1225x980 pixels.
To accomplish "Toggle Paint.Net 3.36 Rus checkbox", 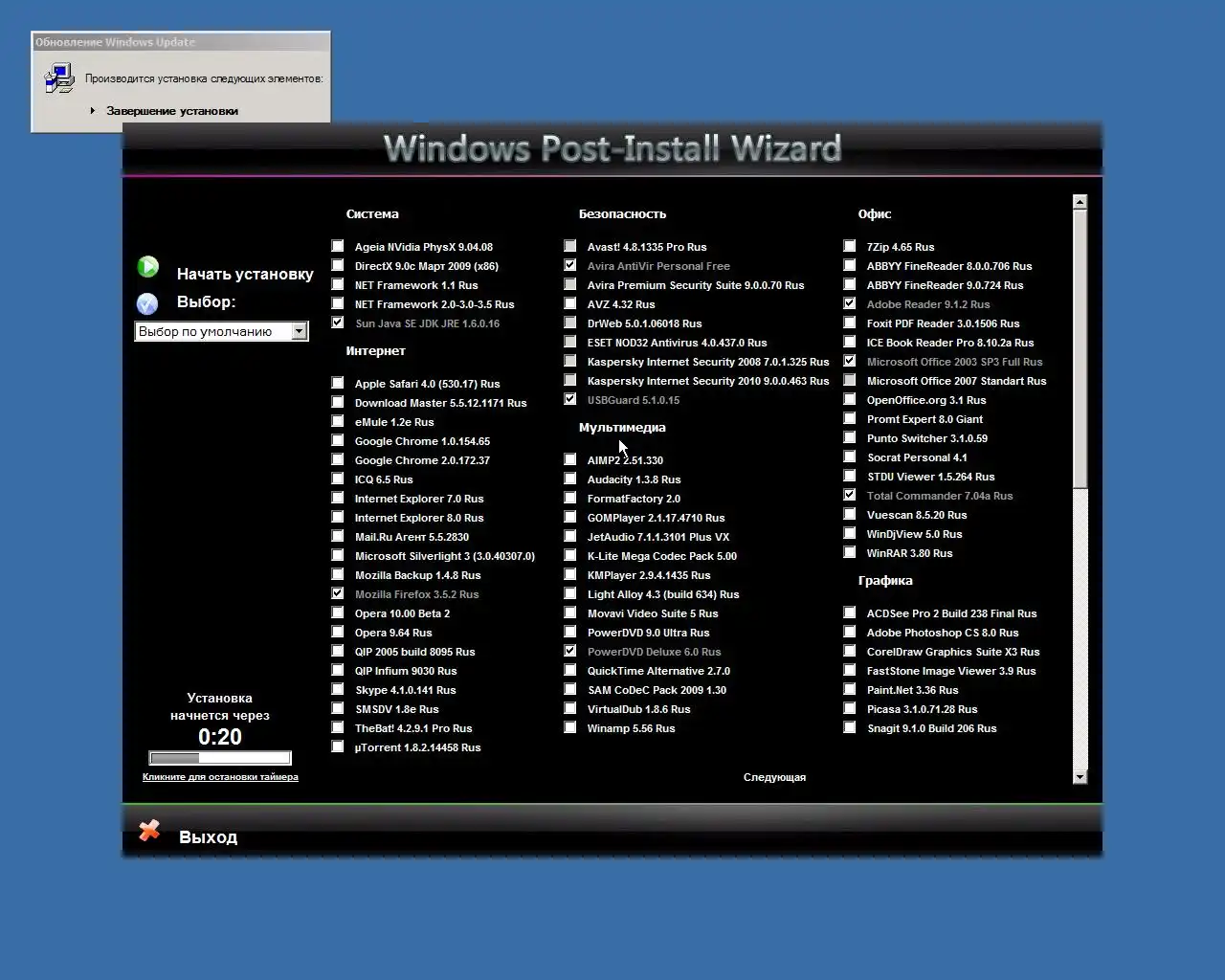I will coord(850,689).
